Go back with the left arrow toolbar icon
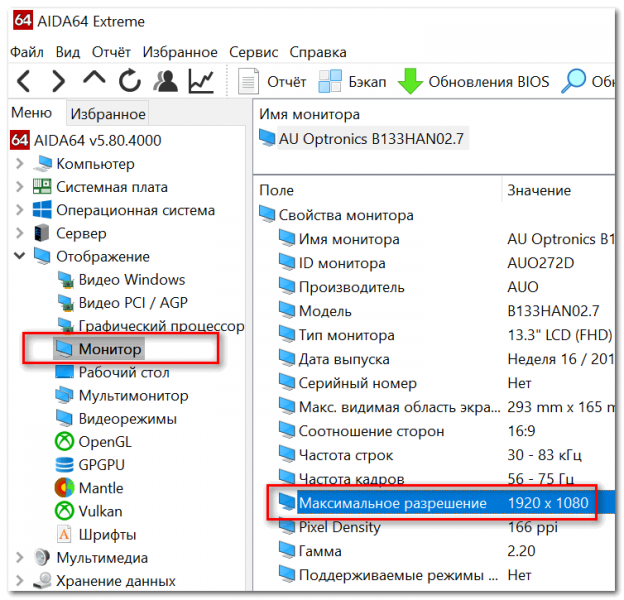 pos(24,81)
